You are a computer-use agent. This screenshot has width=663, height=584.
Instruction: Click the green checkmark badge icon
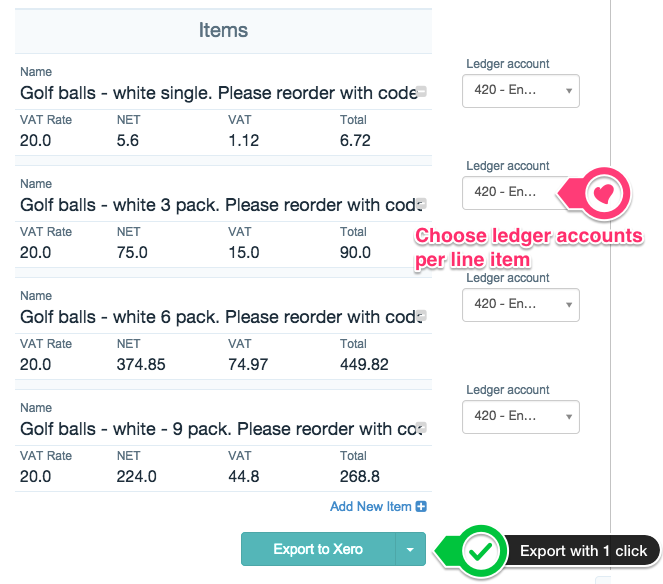pos(480,551)
